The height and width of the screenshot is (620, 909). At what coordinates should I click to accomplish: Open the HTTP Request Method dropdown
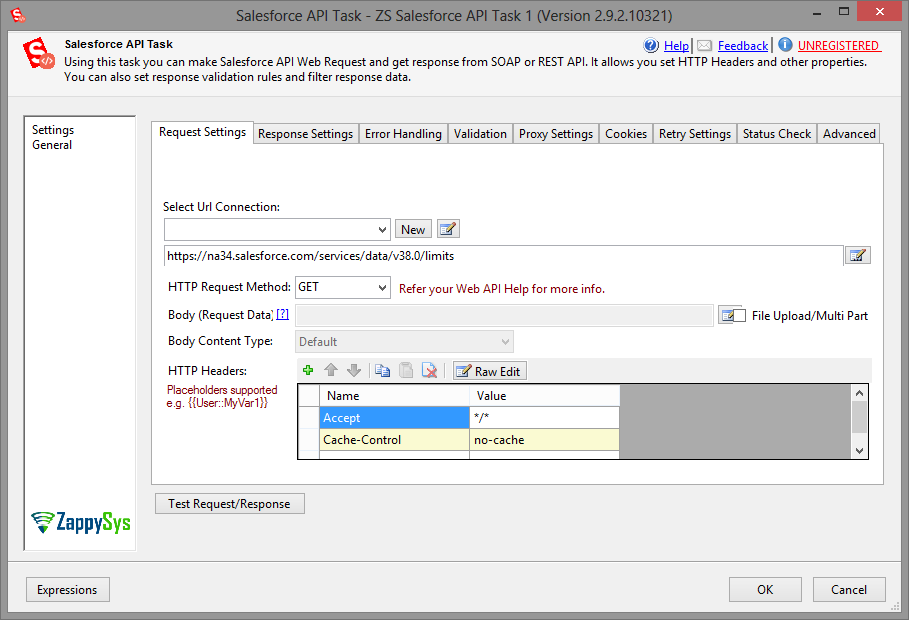(382, 287)
